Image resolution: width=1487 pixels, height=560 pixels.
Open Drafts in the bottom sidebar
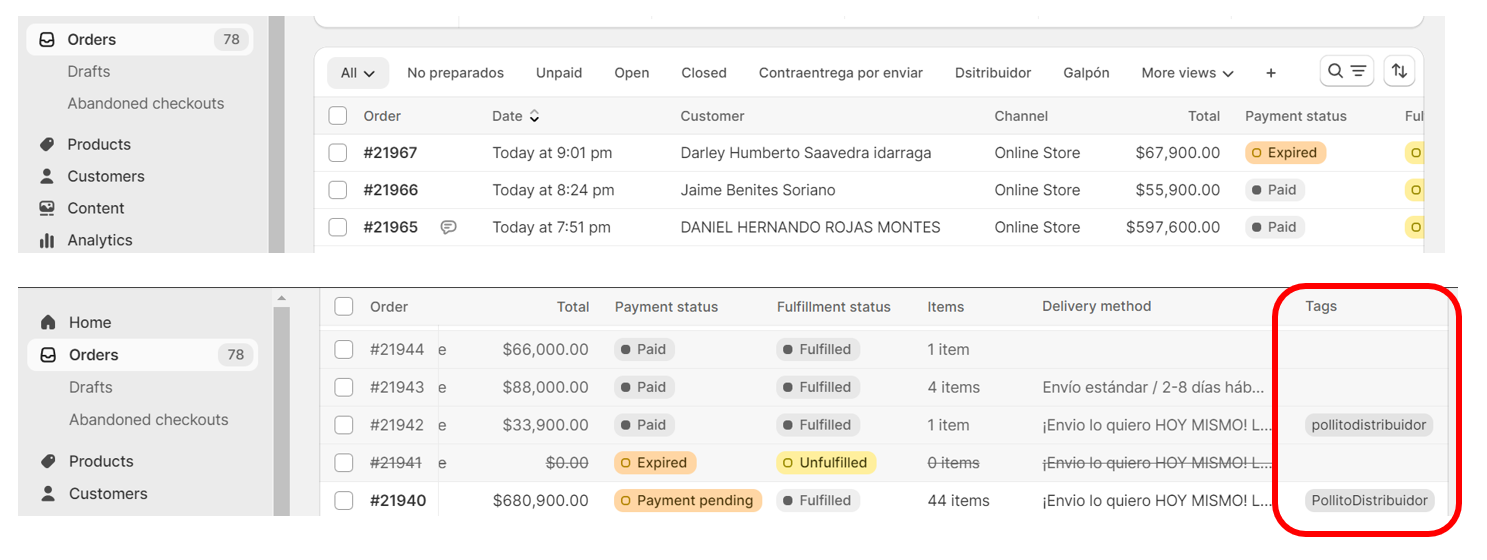click(91, 387)
